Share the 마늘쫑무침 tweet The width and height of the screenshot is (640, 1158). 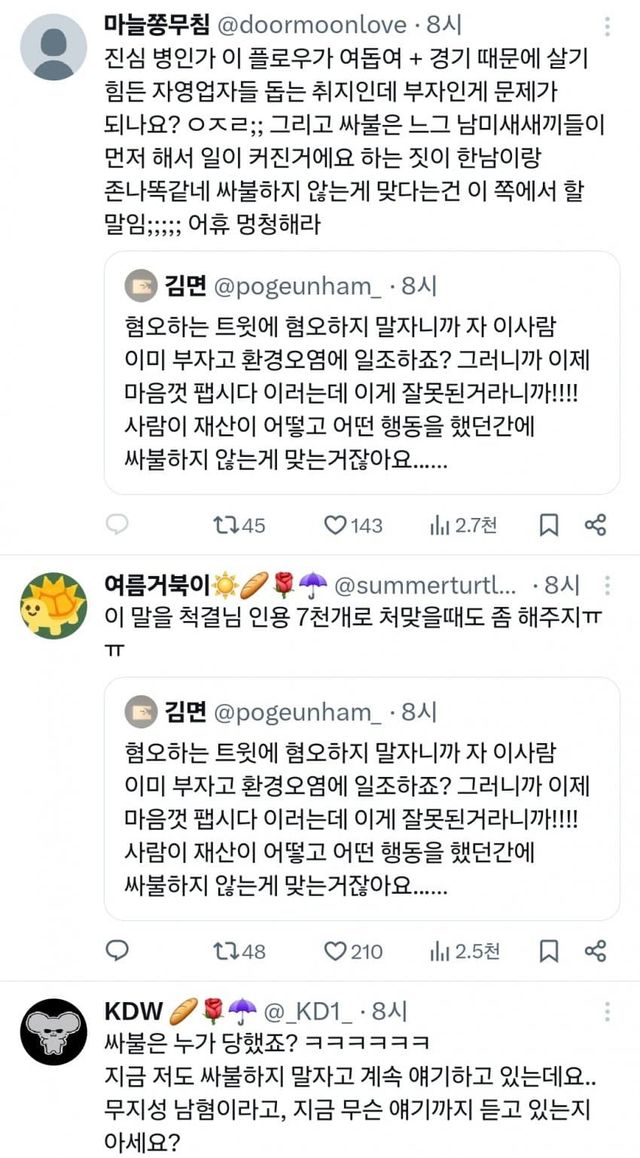coord(595,524)
